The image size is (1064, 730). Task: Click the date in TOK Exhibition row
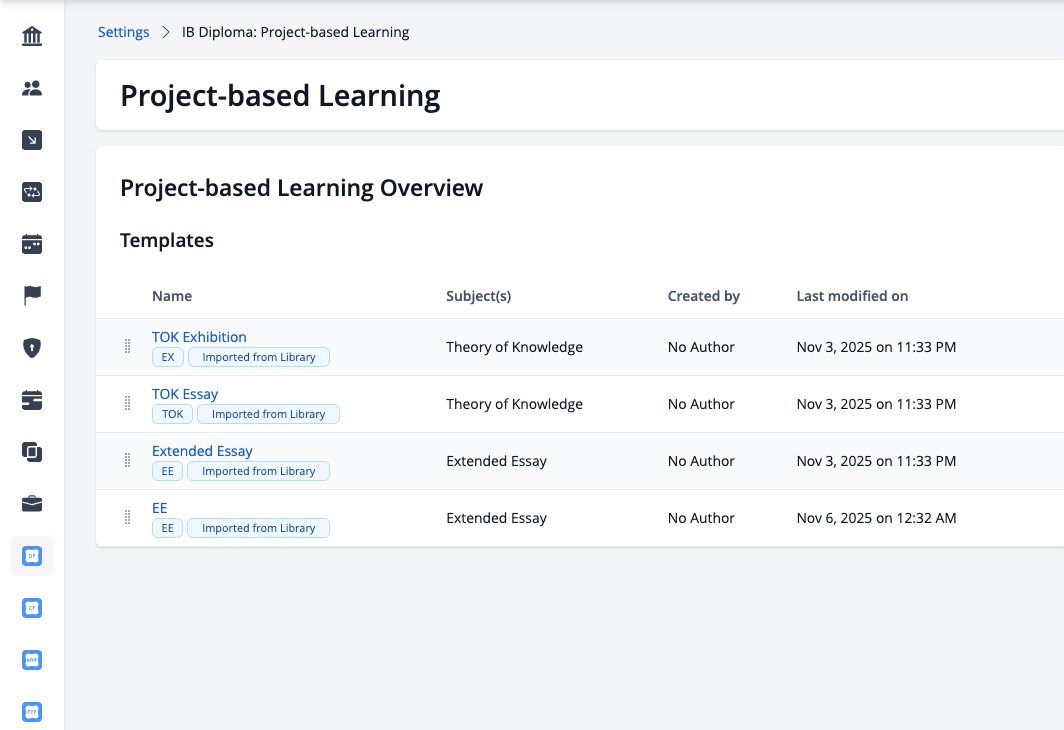point(876,347)
